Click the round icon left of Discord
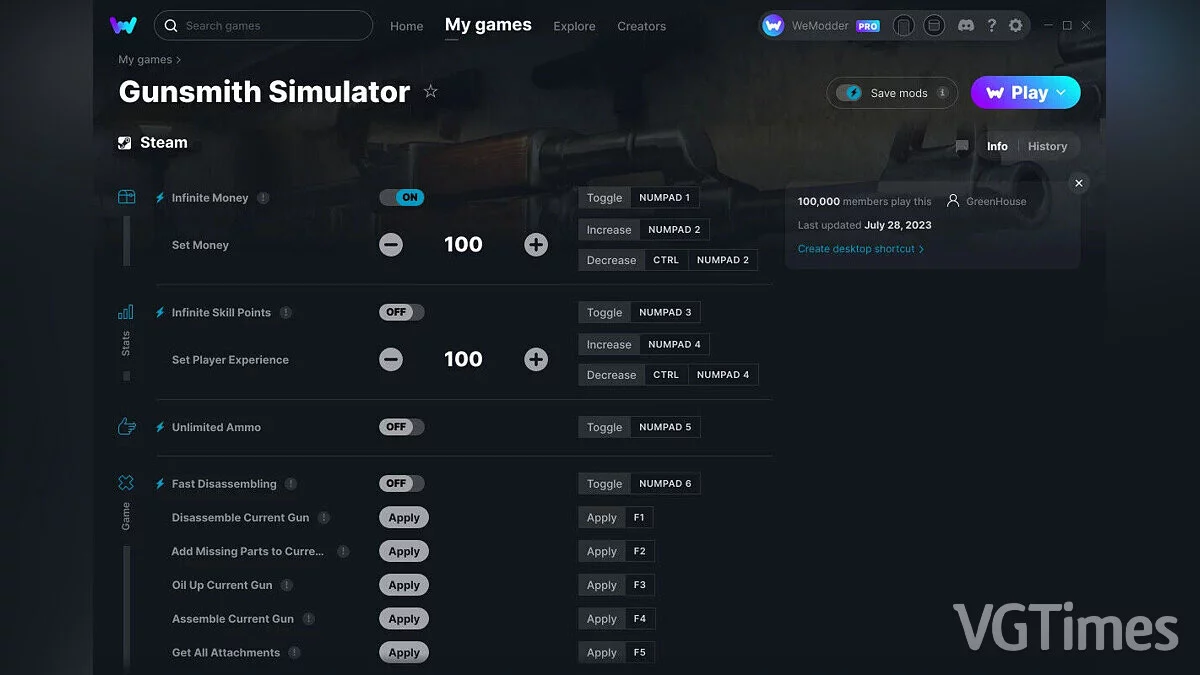This screenshot has width=1200, height=675. coord(934,26)
